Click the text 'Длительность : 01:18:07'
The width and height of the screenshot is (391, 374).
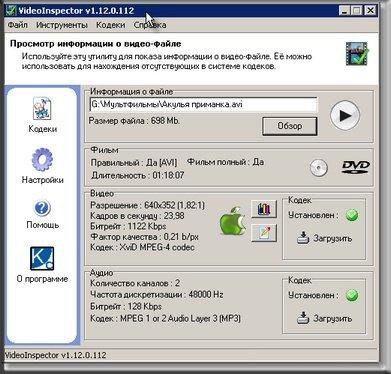click(137, 175)
